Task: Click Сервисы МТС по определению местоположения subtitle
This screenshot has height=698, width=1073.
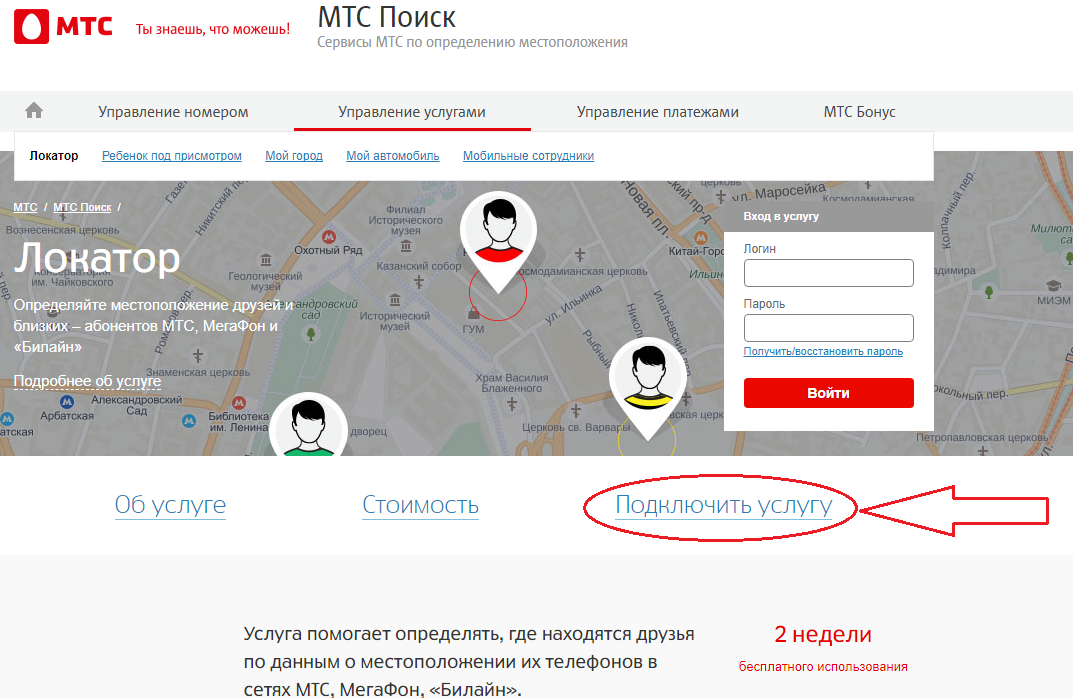Action: tap(472, 42)
